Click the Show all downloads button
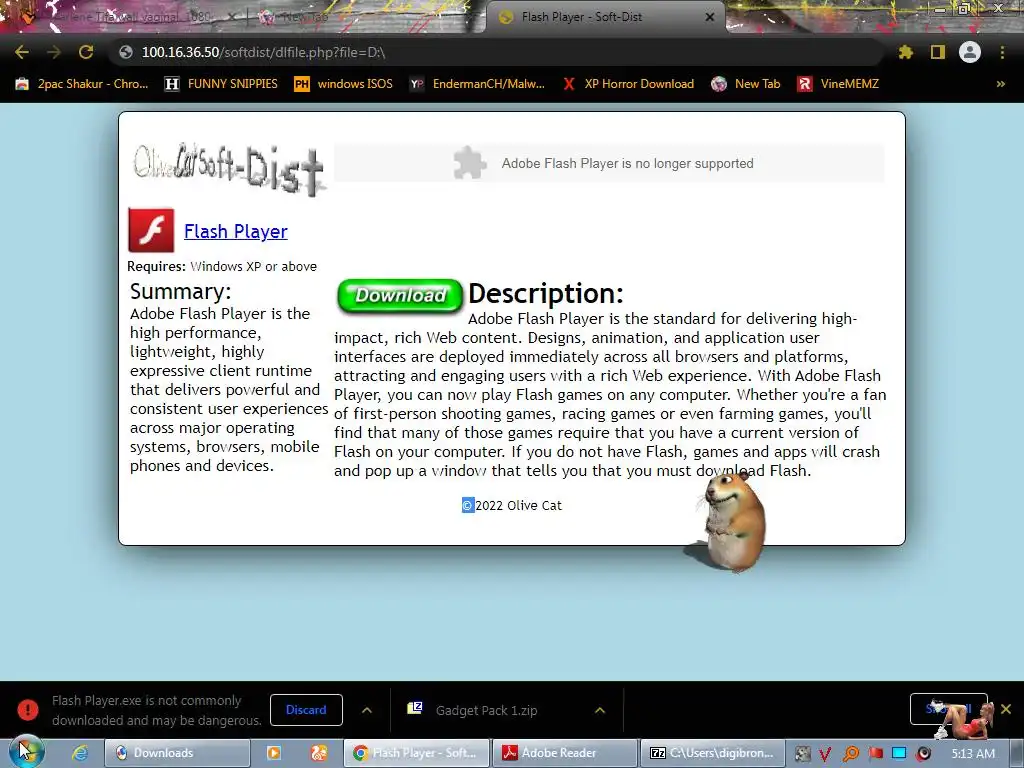The image size is (1024, 768). [948, 709]
